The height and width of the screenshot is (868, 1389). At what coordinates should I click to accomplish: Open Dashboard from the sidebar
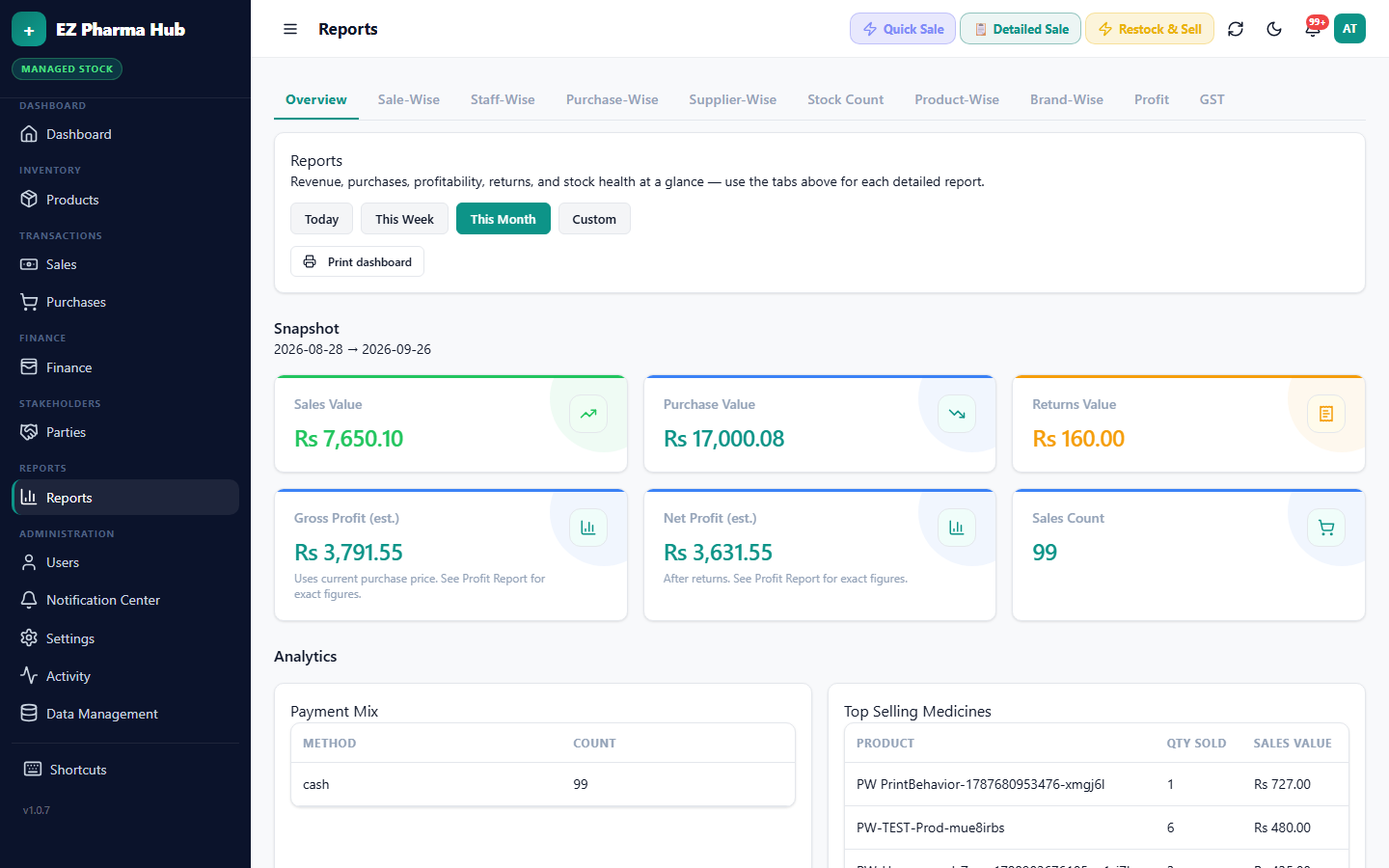coord(125,134)
